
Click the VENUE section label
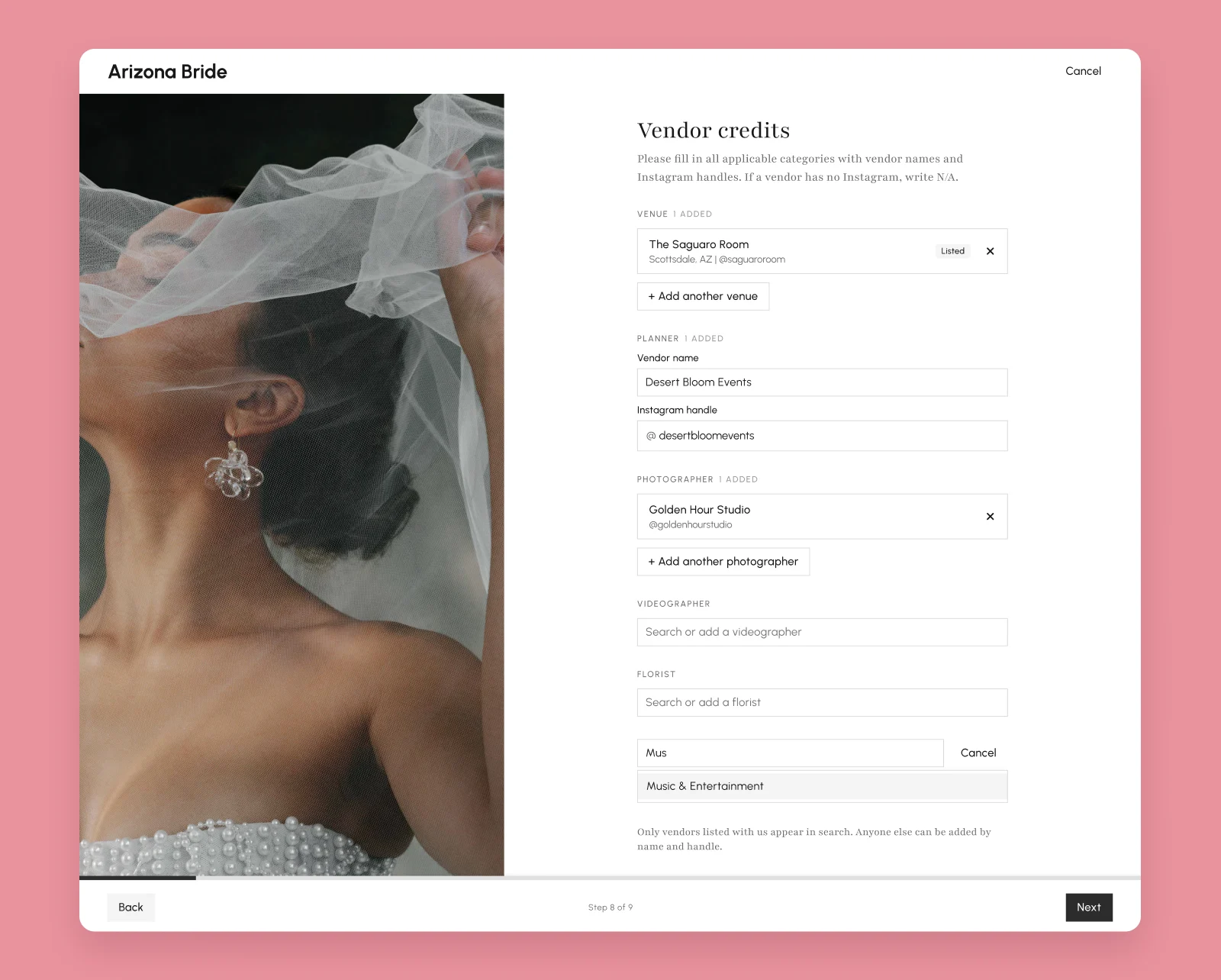point(652,214)
